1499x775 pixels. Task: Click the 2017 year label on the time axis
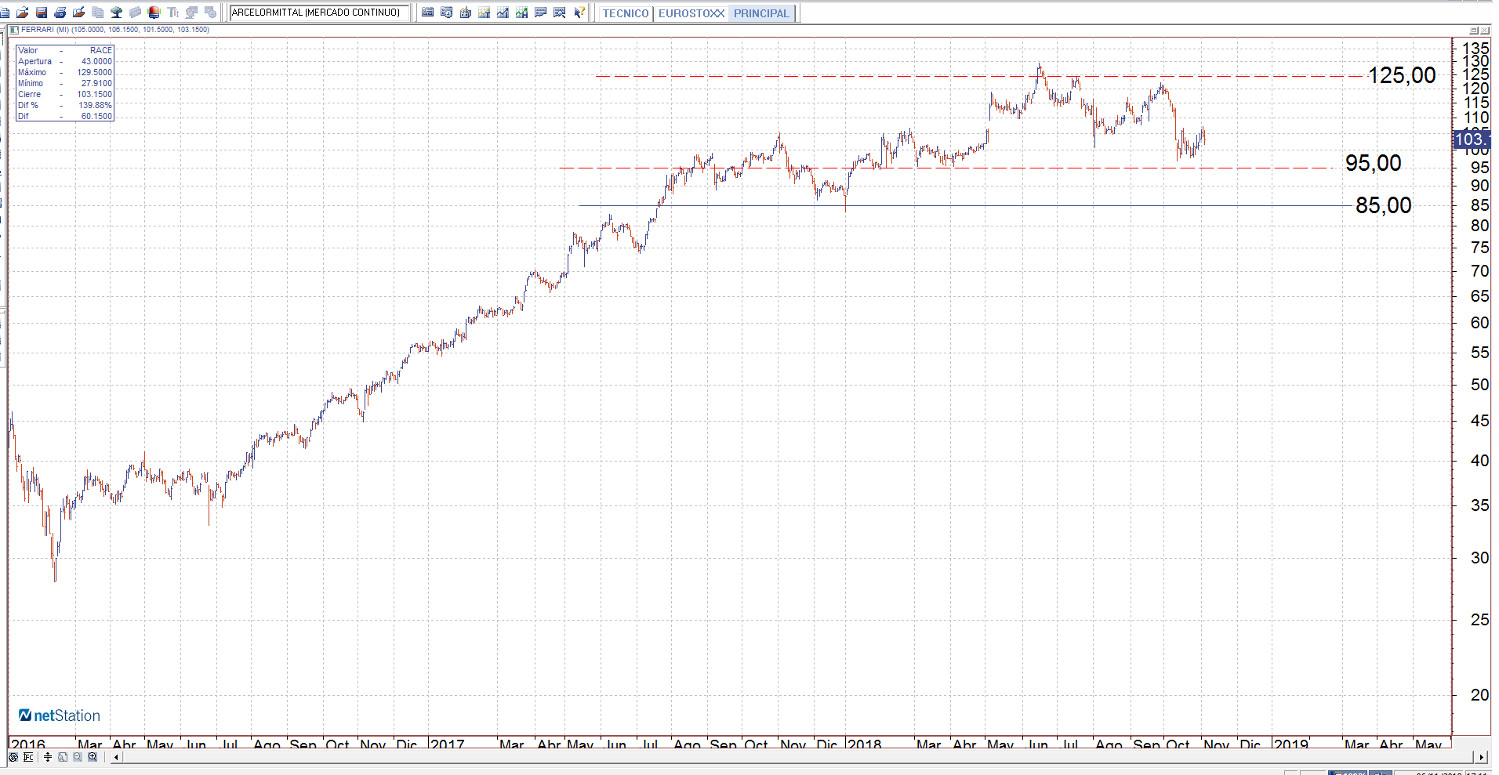coord(447,745)
